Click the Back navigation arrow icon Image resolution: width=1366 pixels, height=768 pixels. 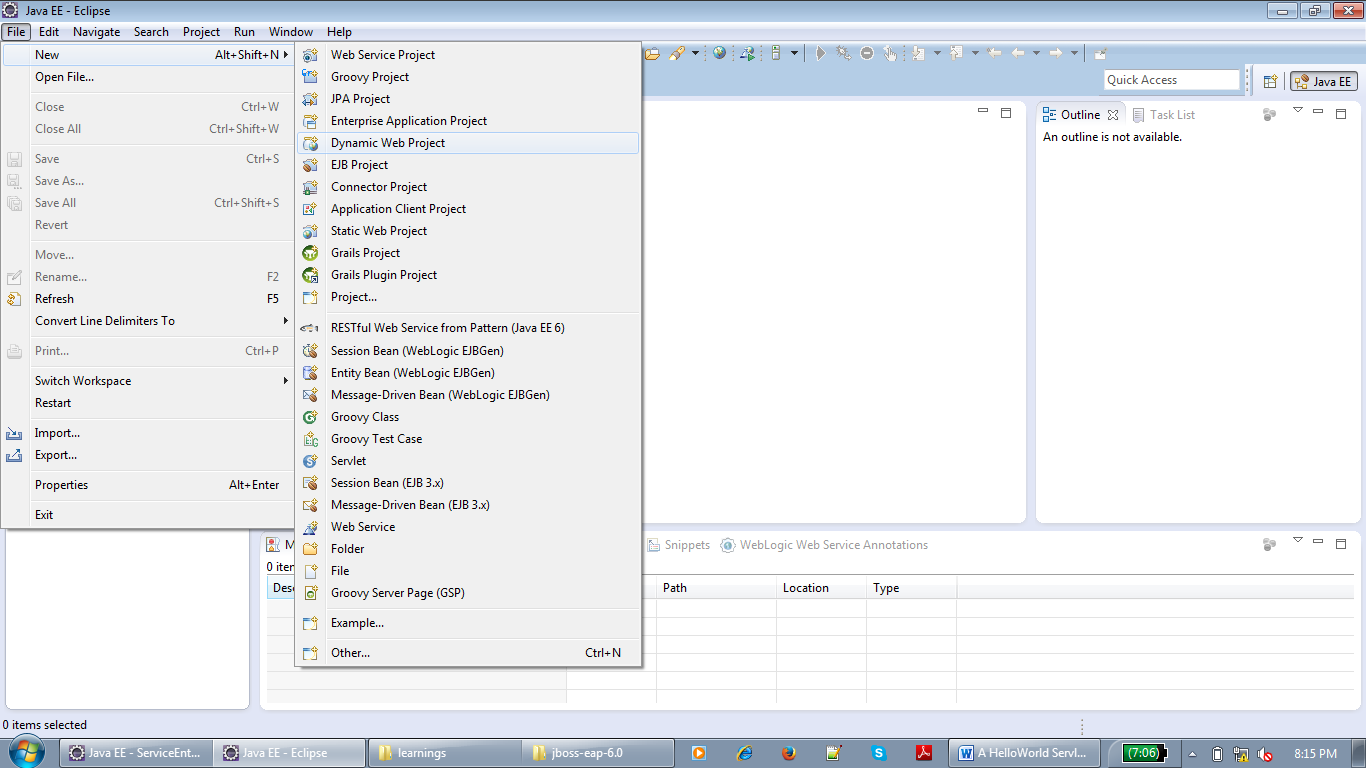point(1018,53)
